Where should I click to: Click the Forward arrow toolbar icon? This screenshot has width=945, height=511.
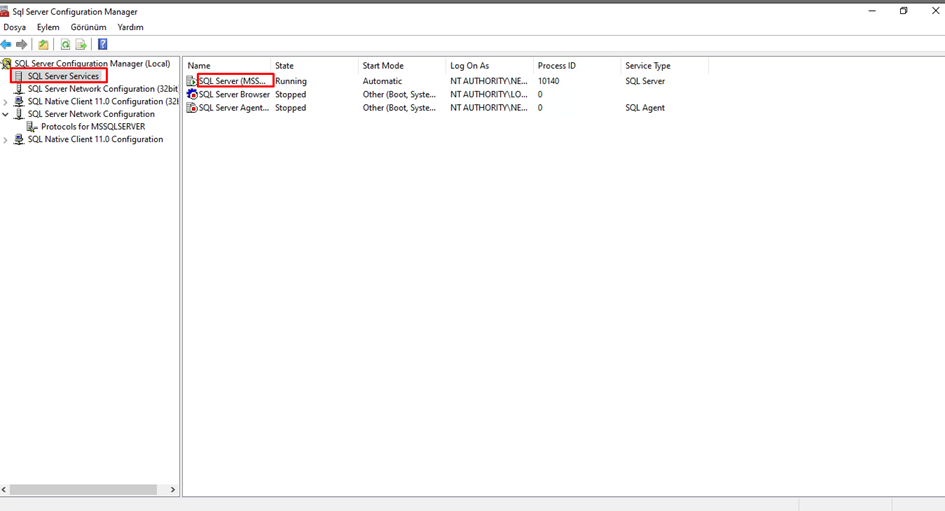point(22,45)
